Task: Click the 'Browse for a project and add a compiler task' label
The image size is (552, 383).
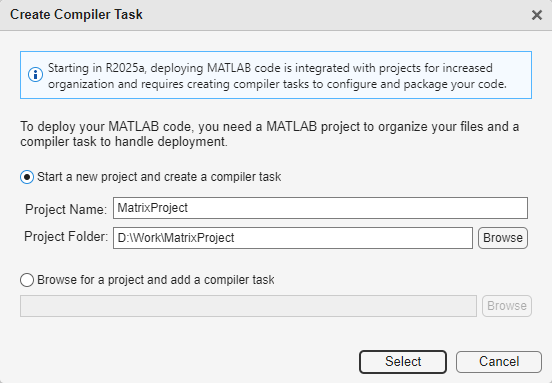Action: pyautogui.click(x=156, y=280)
